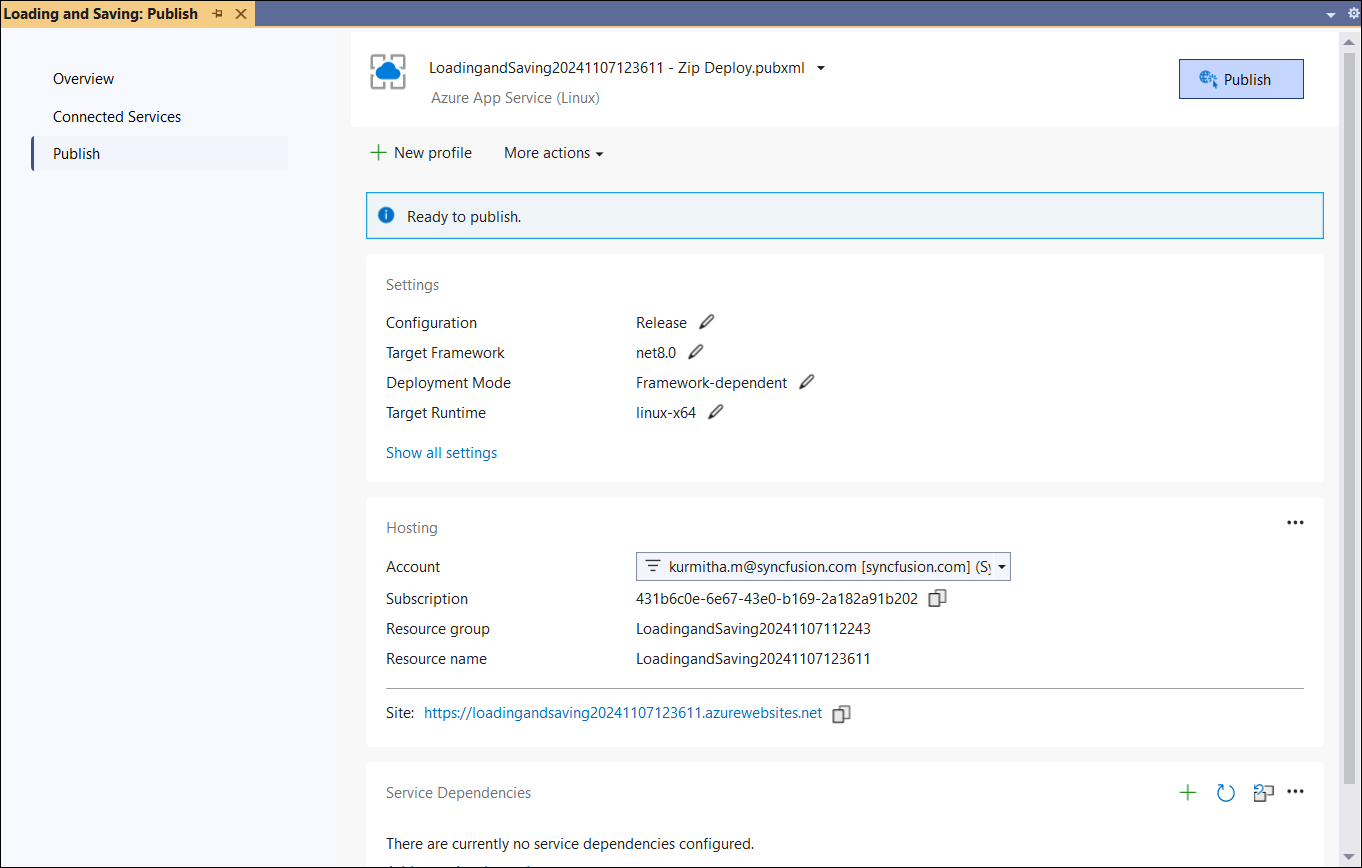Click the net8.0 framework value

656,352
